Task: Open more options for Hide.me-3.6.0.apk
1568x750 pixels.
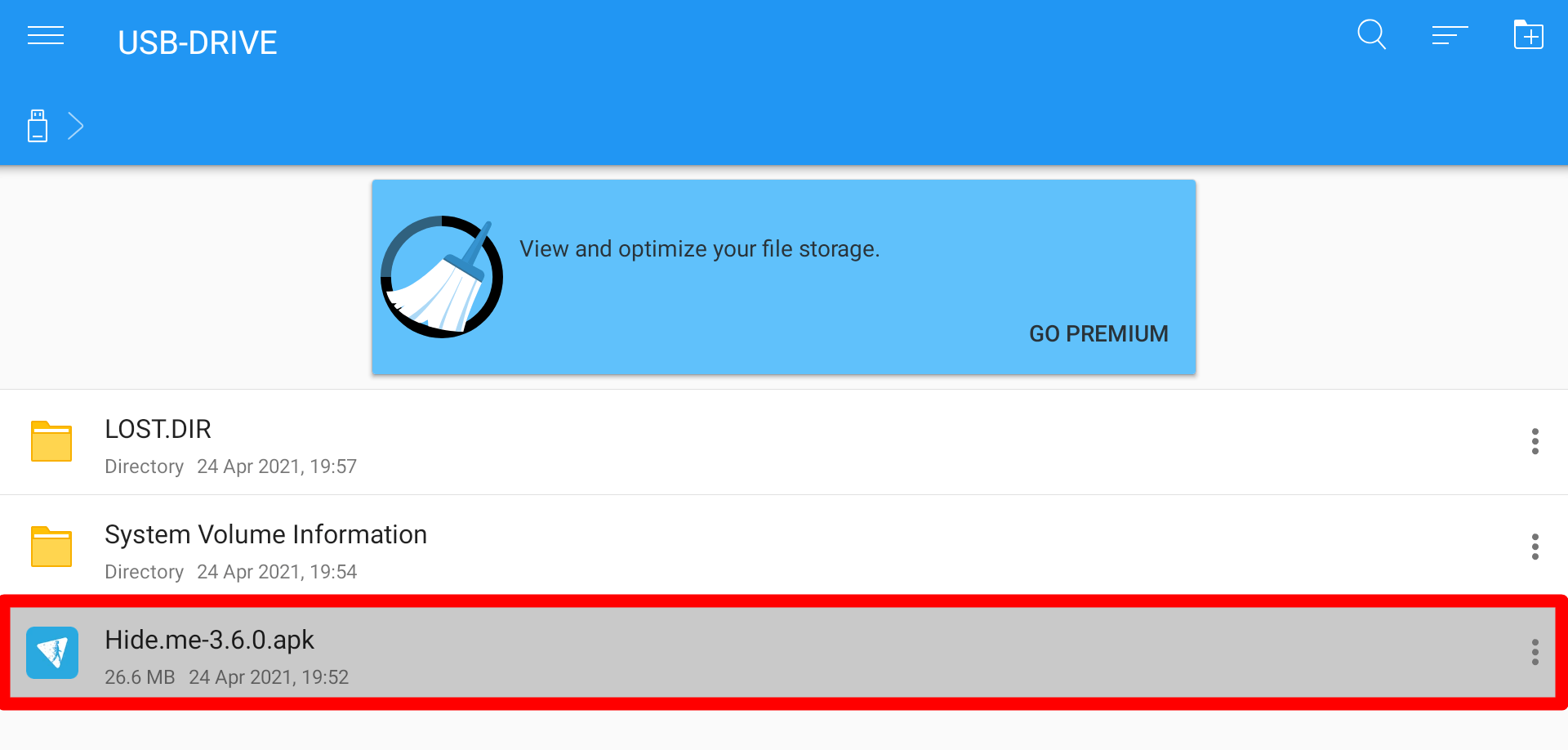Action: pos(1535,652)
